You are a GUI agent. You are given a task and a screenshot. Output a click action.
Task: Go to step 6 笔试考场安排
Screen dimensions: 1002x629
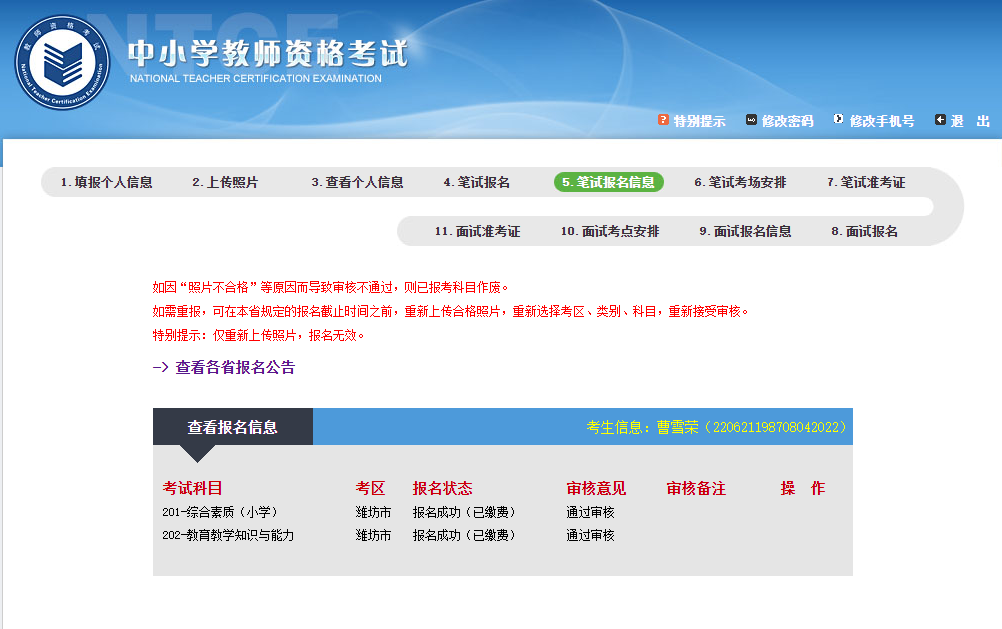[x=740, y=182]
